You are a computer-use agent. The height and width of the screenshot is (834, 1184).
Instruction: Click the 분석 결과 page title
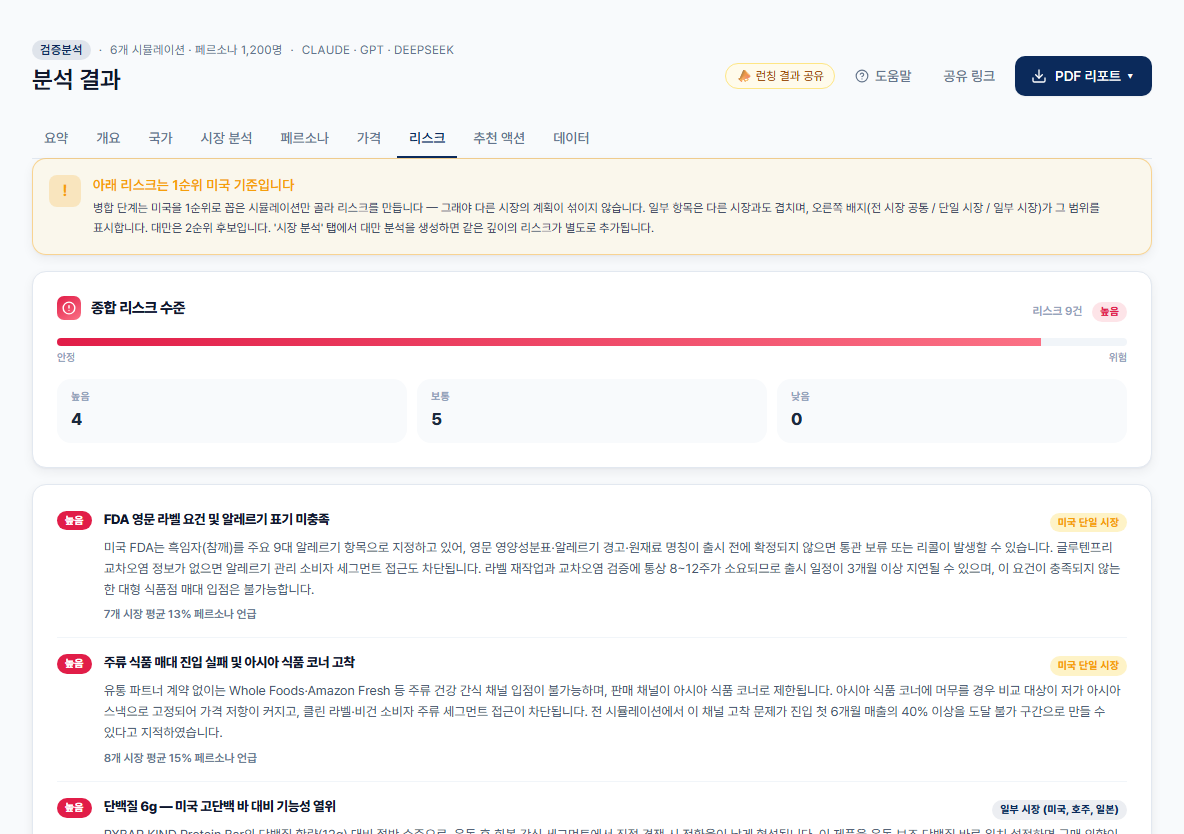tap(76, 79)
